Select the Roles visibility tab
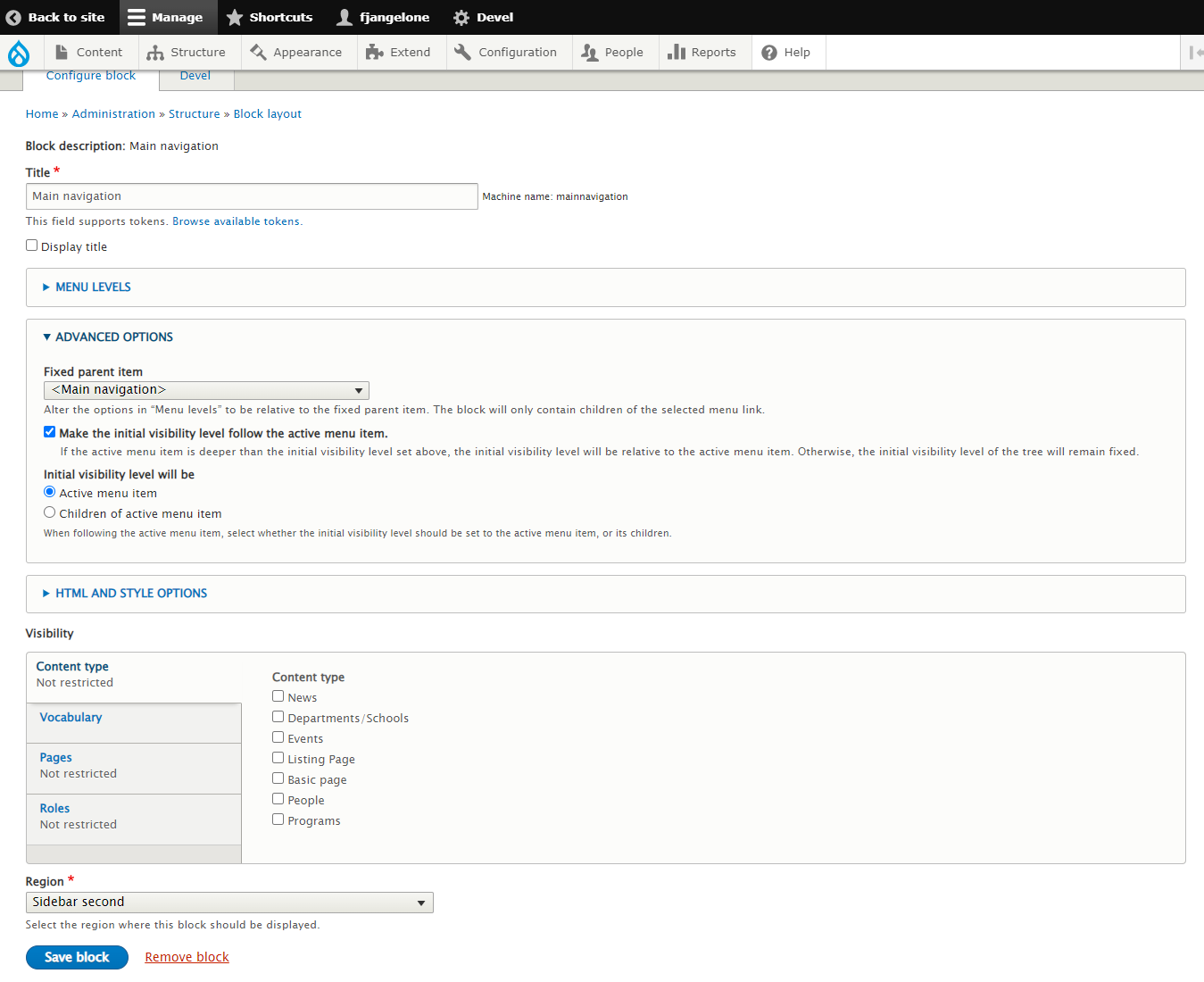1204x982 pixels. (54, 808)
